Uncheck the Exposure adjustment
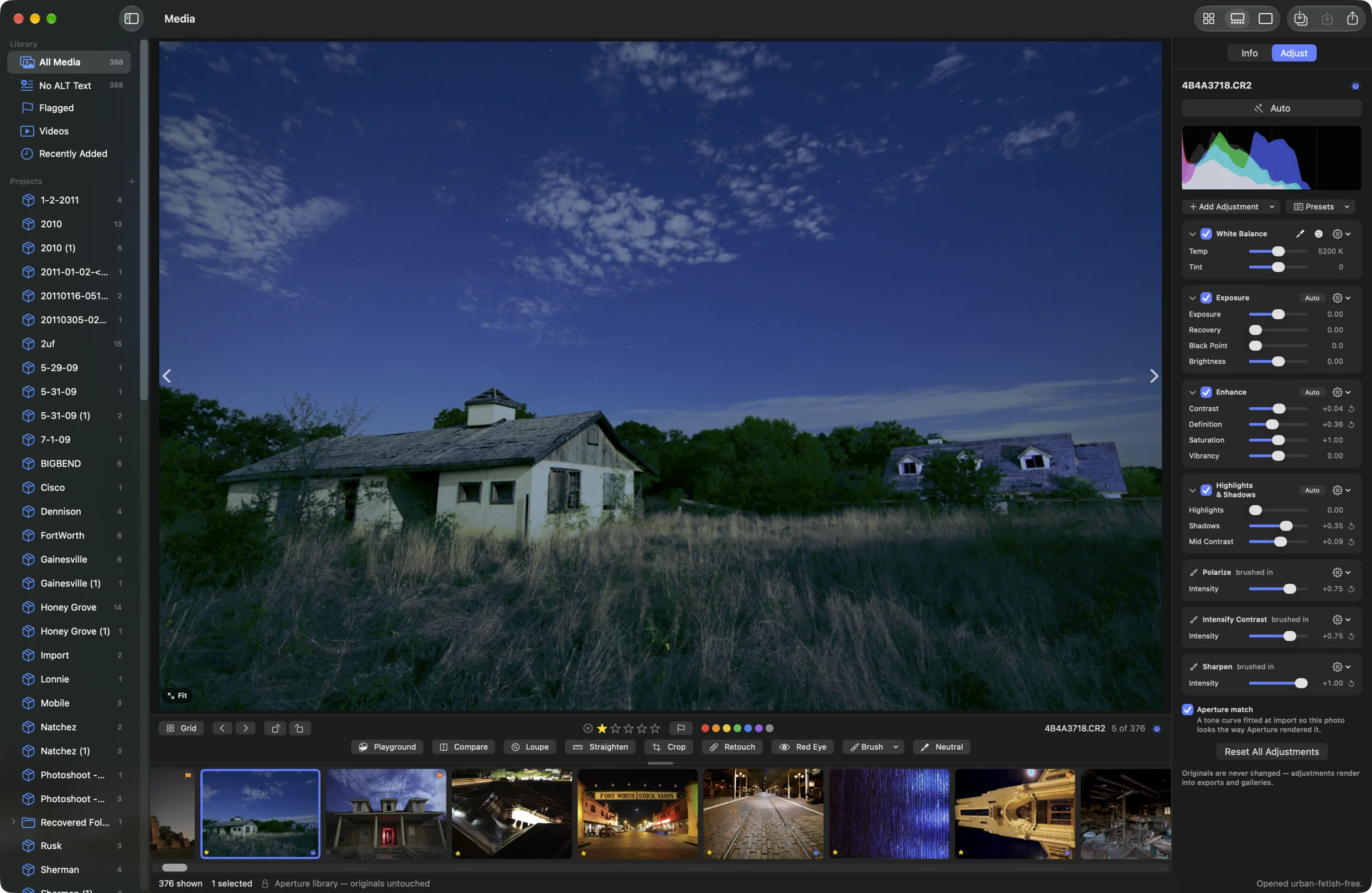This screenshot has width=1372, height=893. pos(1205,298)
